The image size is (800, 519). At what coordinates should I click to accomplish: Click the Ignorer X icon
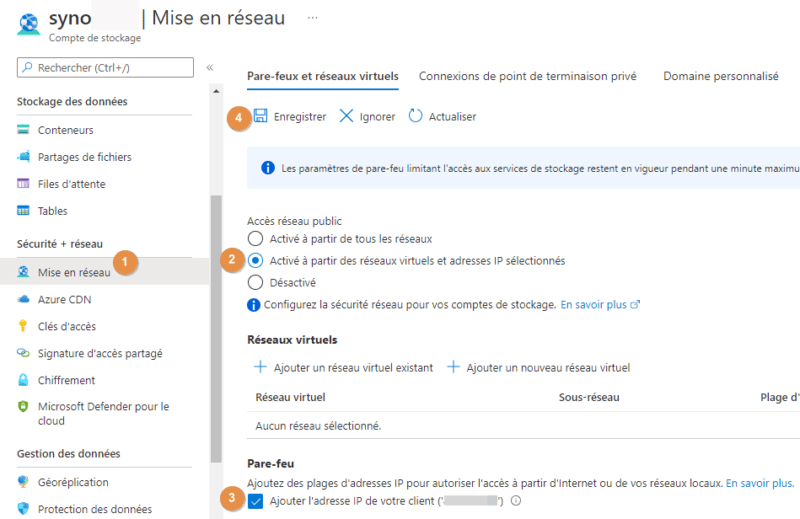346,116
